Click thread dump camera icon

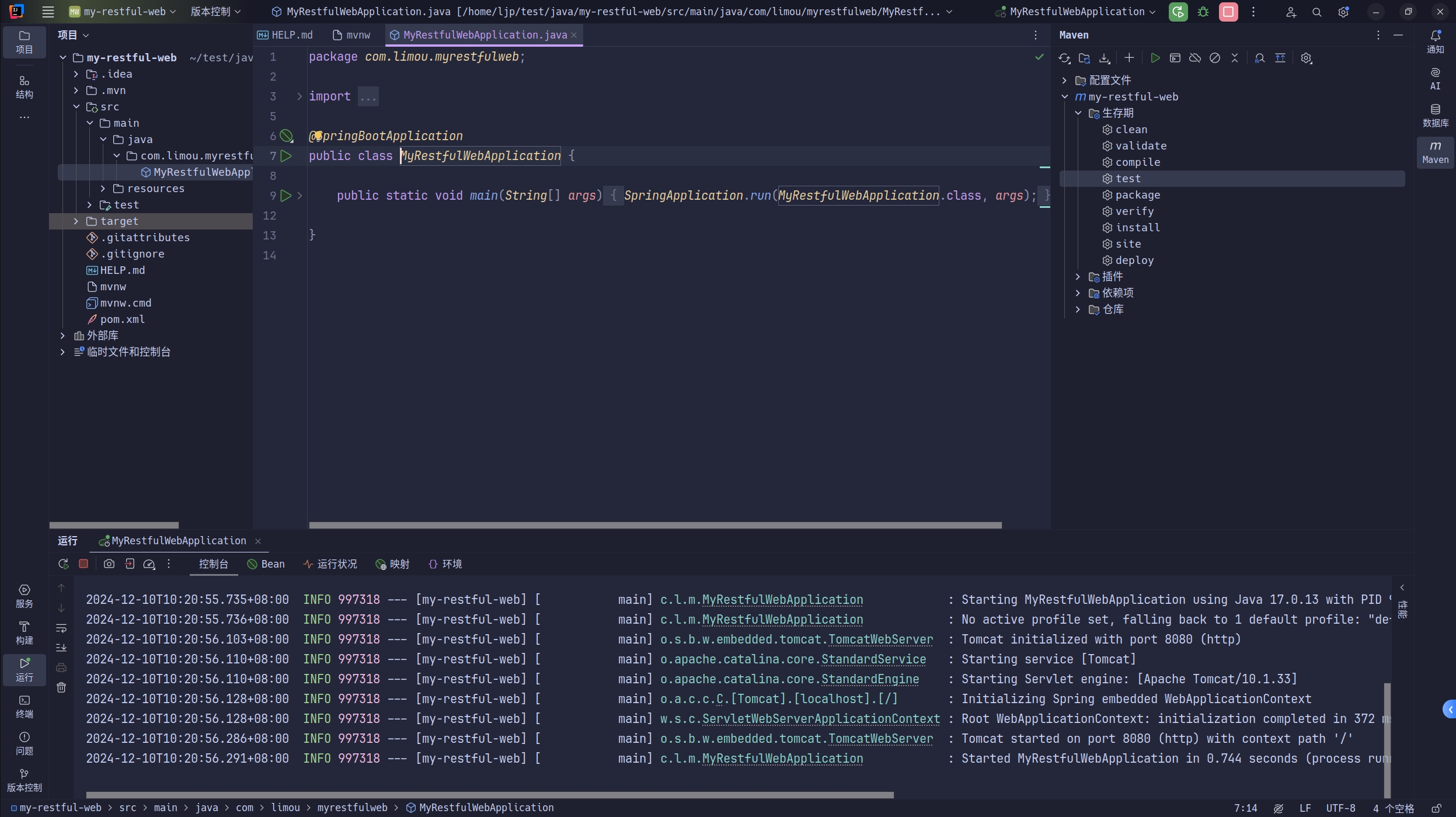(109, 564)
